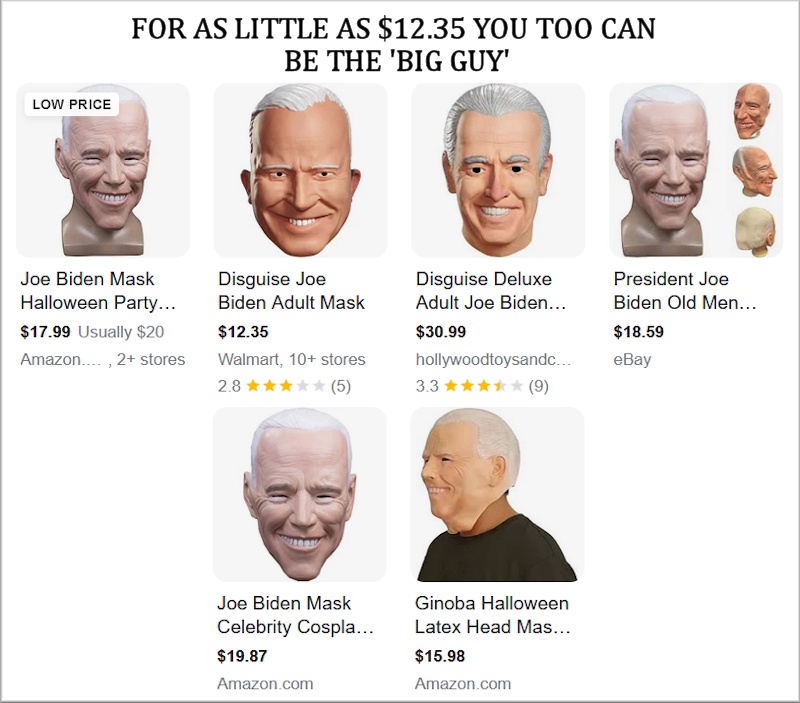
Task: Open the Ginoba Halloween Latex Head Mask image
Action: [497, 494]
